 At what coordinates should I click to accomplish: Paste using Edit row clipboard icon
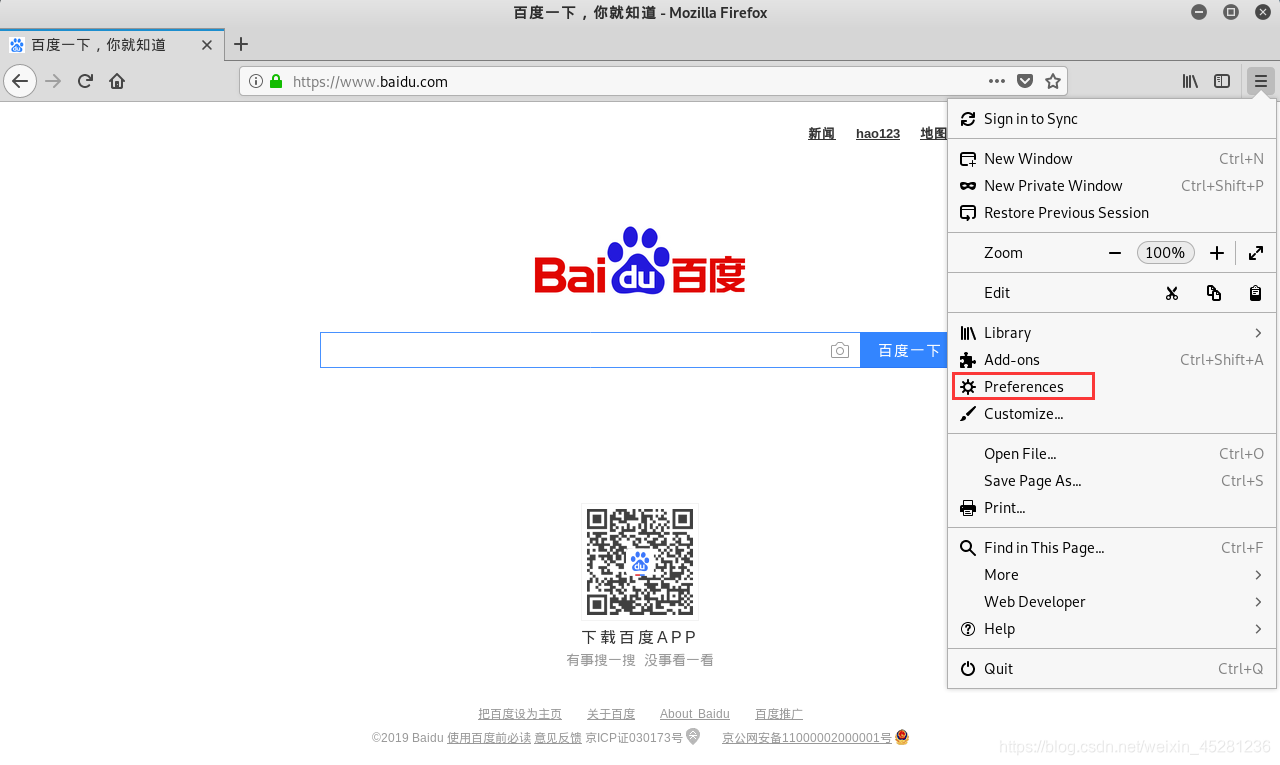point(1255,293)
